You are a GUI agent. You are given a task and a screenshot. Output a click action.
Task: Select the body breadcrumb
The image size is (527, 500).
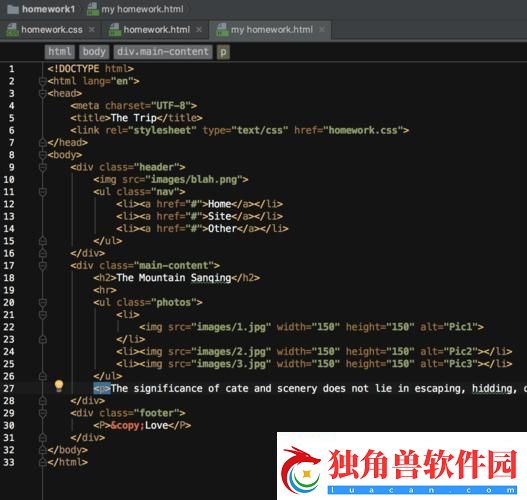point(94,52)
